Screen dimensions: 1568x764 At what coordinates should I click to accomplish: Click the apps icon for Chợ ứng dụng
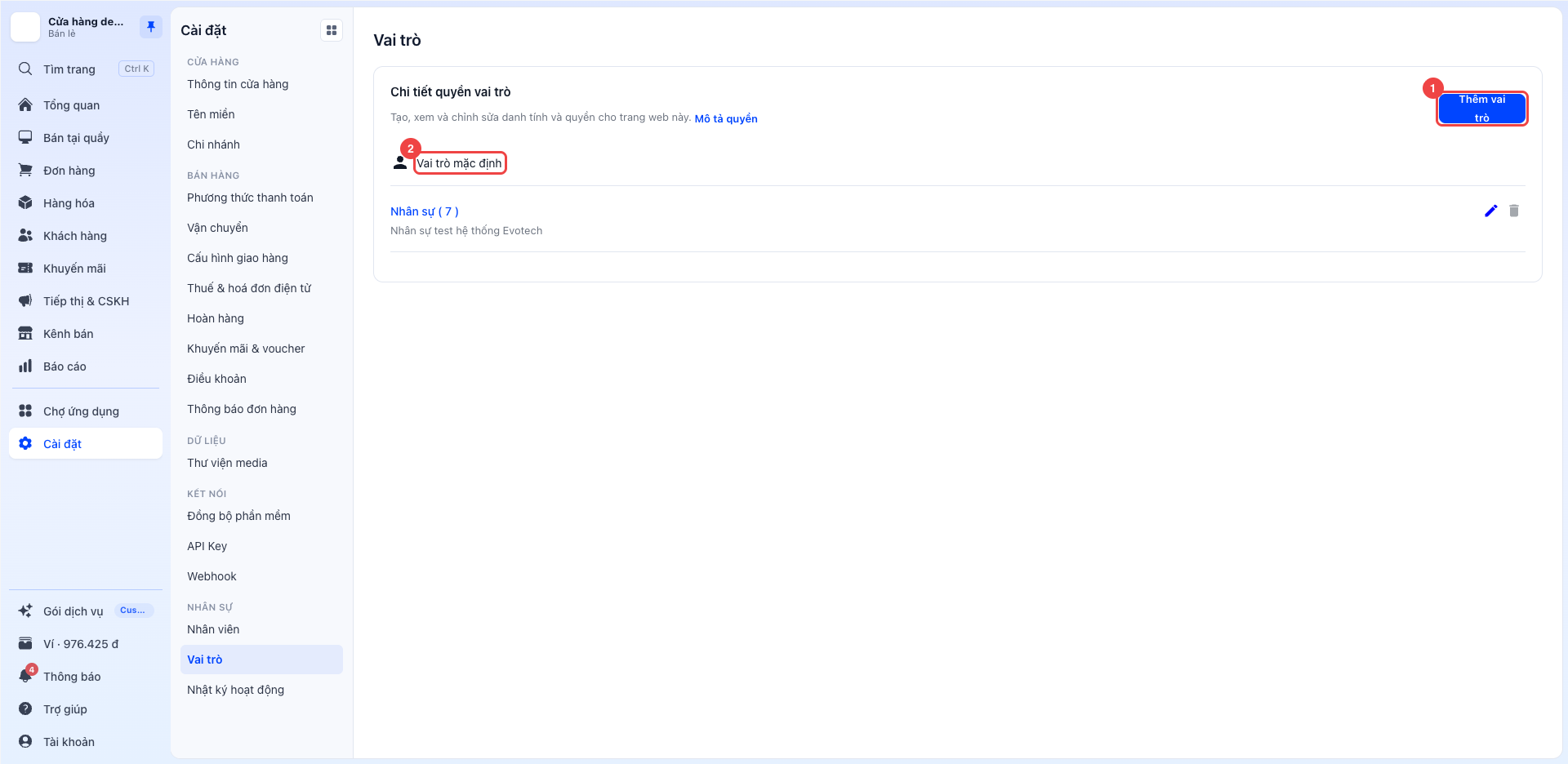click(x=25, y=411)
